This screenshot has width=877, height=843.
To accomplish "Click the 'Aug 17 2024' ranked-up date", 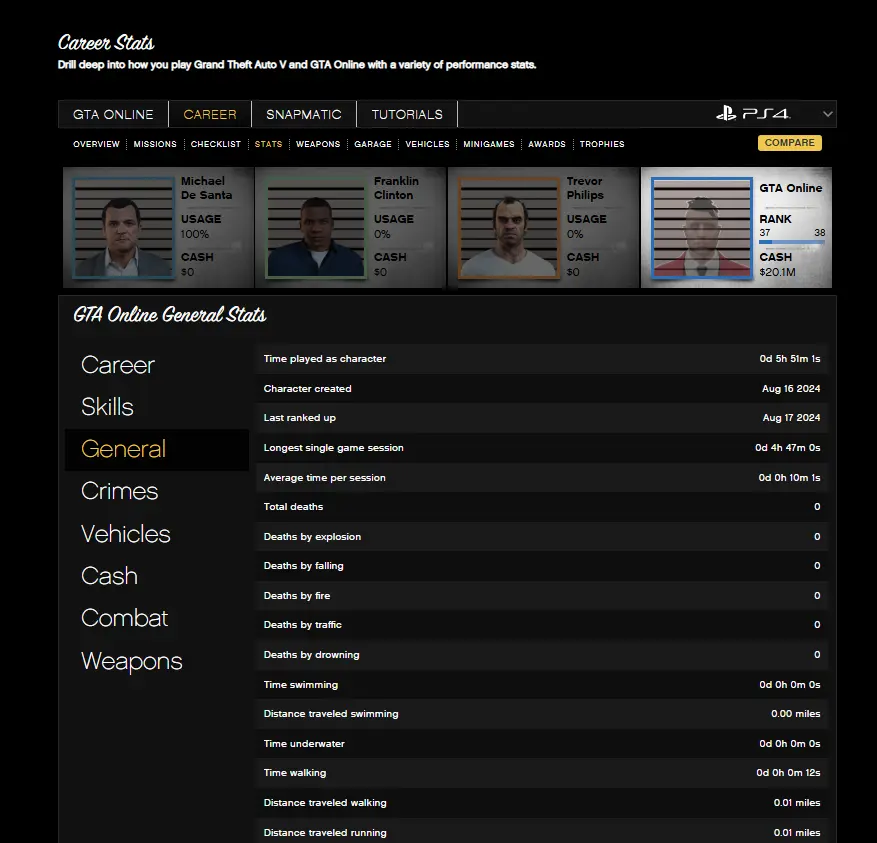I will point(791,418).
